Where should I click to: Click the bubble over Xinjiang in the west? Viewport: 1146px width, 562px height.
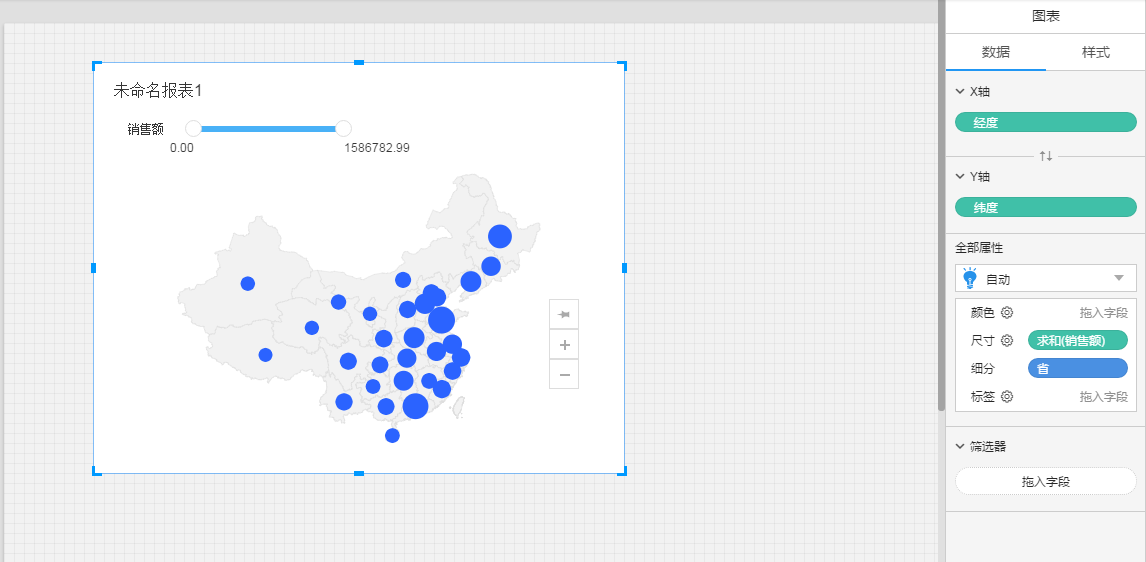click(248, 284)
